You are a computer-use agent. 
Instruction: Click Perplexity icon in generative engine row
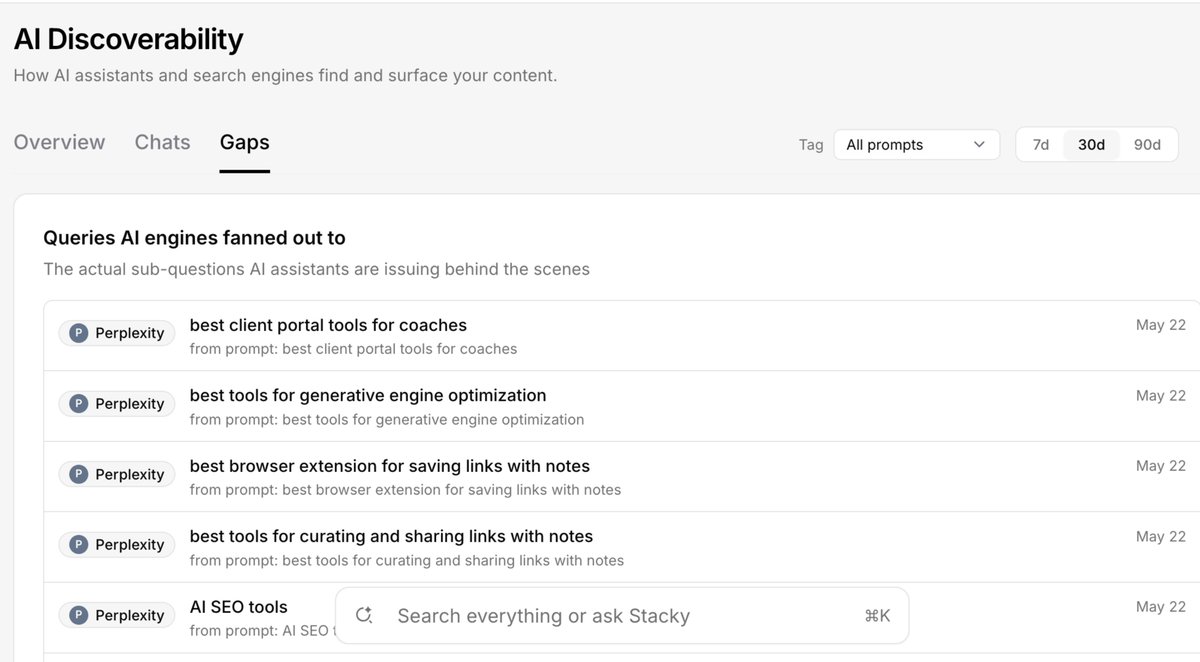[78, 404]
